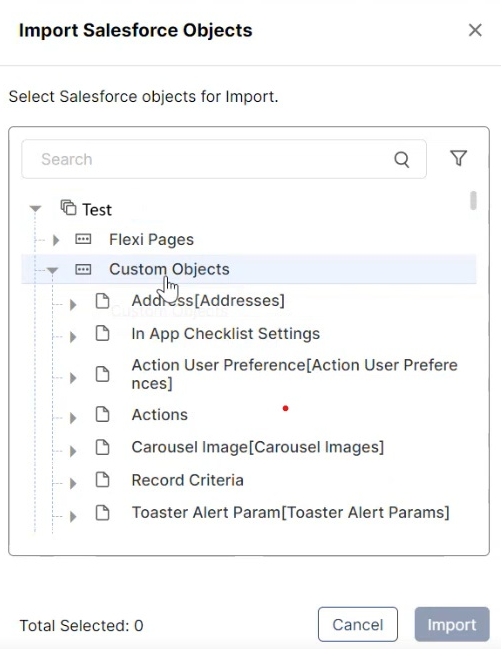Select Address[Addresses] in the tree

point(208,300)
